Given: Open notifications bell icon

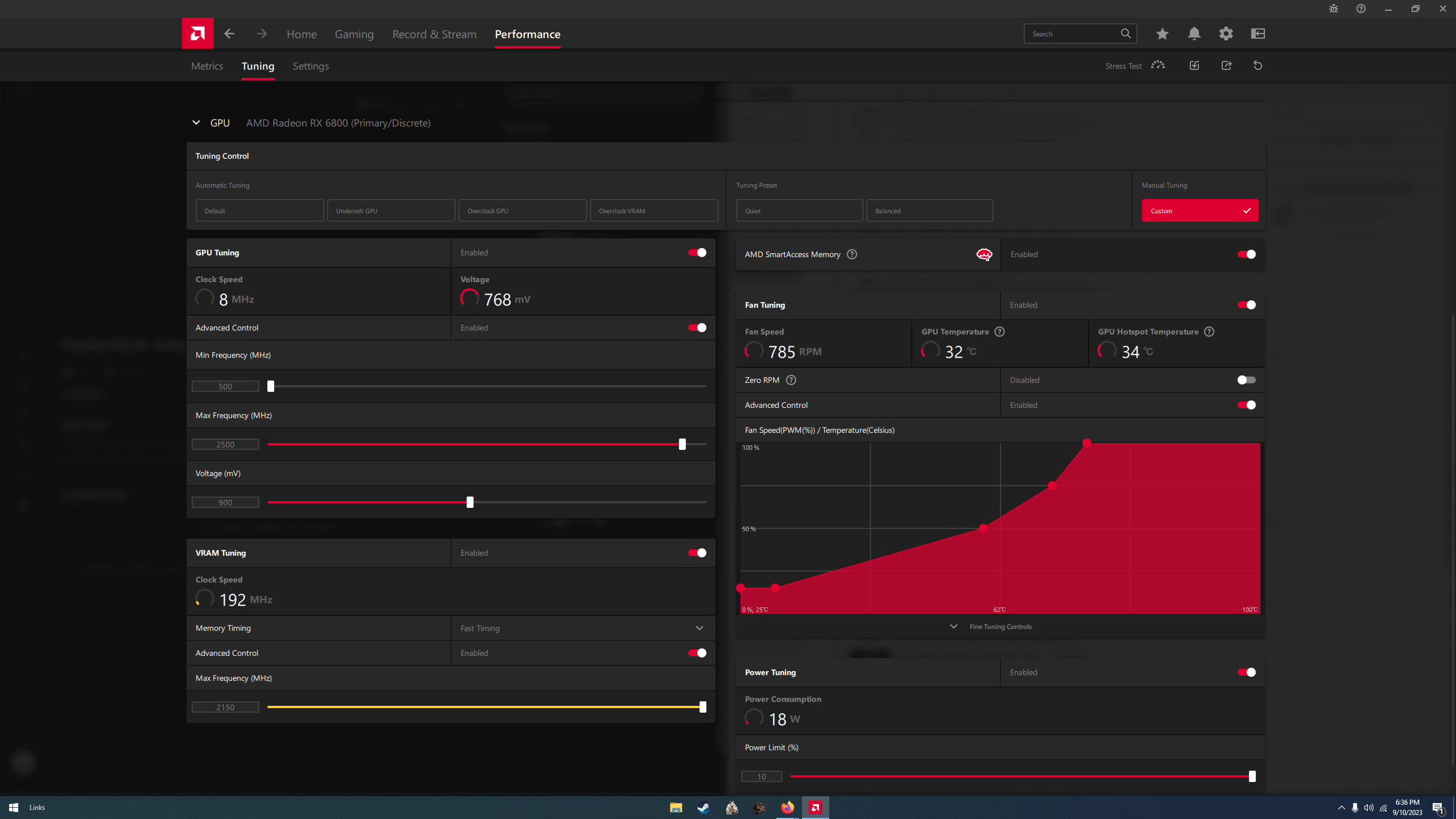Looking at the screenshot, I should point(1194,34).
